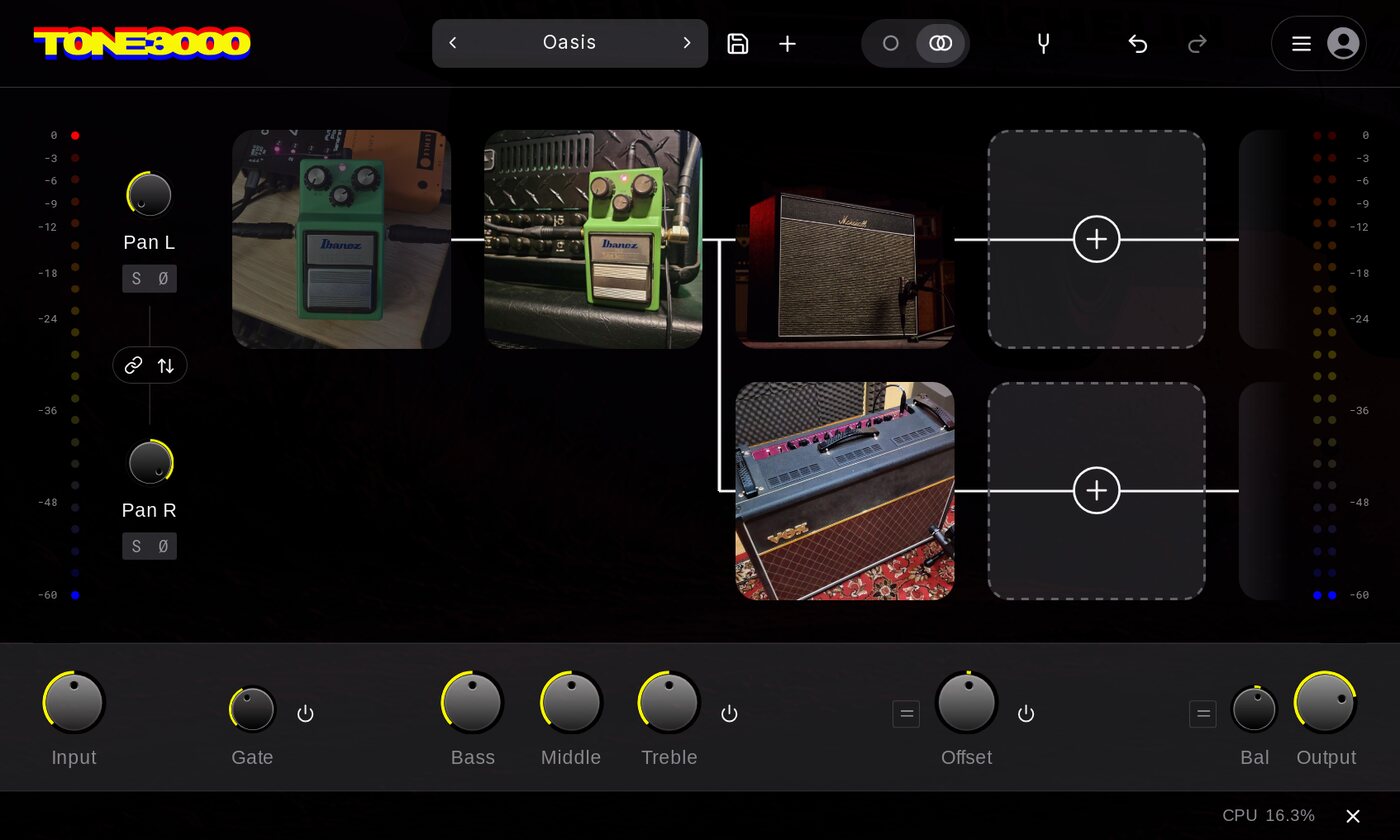The height and width of the screenshot is (840, 1400).
Task: Create a new preset with plus icon
Action: (788, 43)
